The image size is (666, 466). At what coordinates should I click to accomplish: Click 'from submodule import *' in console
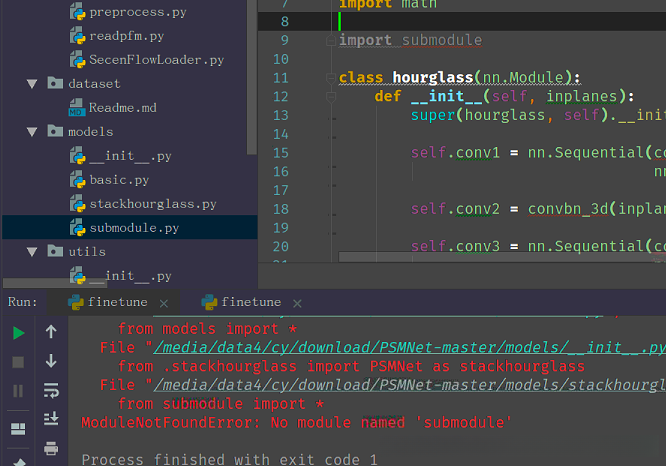221,404
